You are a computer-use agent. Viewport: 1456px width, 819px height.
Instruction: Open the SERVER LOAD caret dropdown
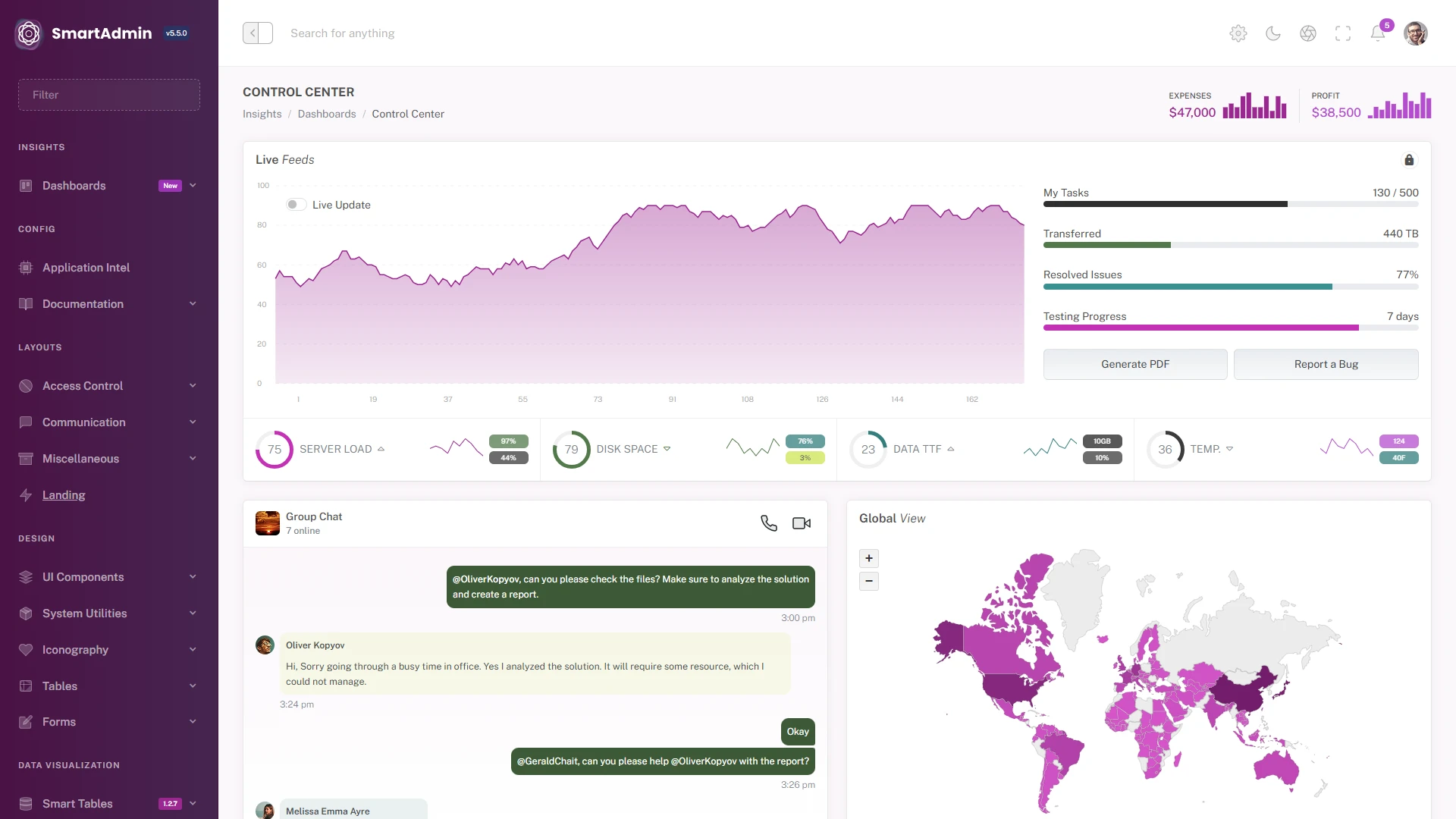pyautogui.click(x=381, y=450)
